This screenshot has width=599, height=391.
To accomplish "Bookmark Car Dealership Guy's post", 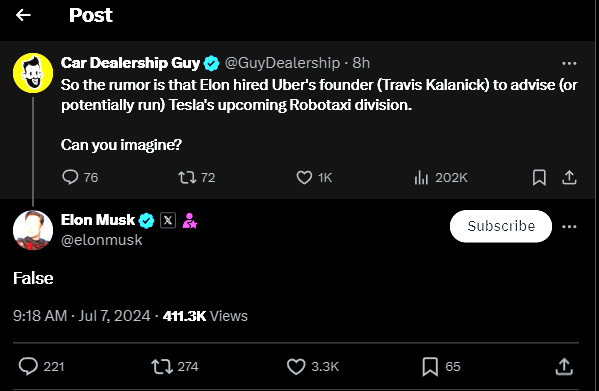I will (539, 178).
